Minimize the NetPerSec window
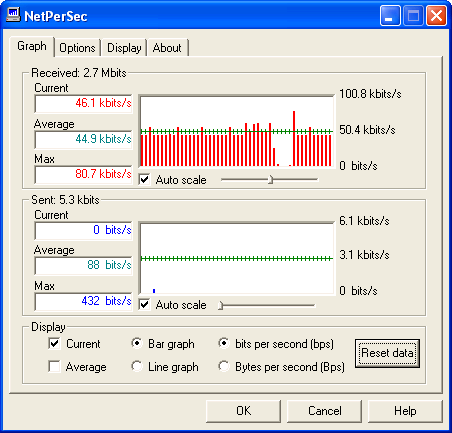This screenshot has height=433, width=452. pos(390,15)
